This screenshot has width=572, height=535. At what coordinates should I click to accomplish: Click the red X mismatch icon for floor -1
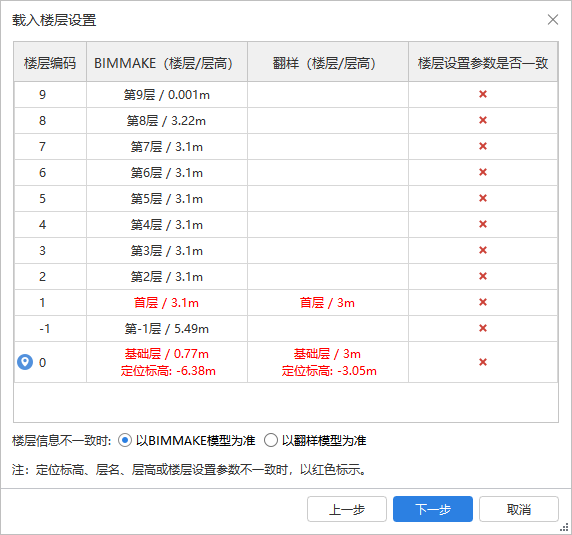click(x=483, y=329)
